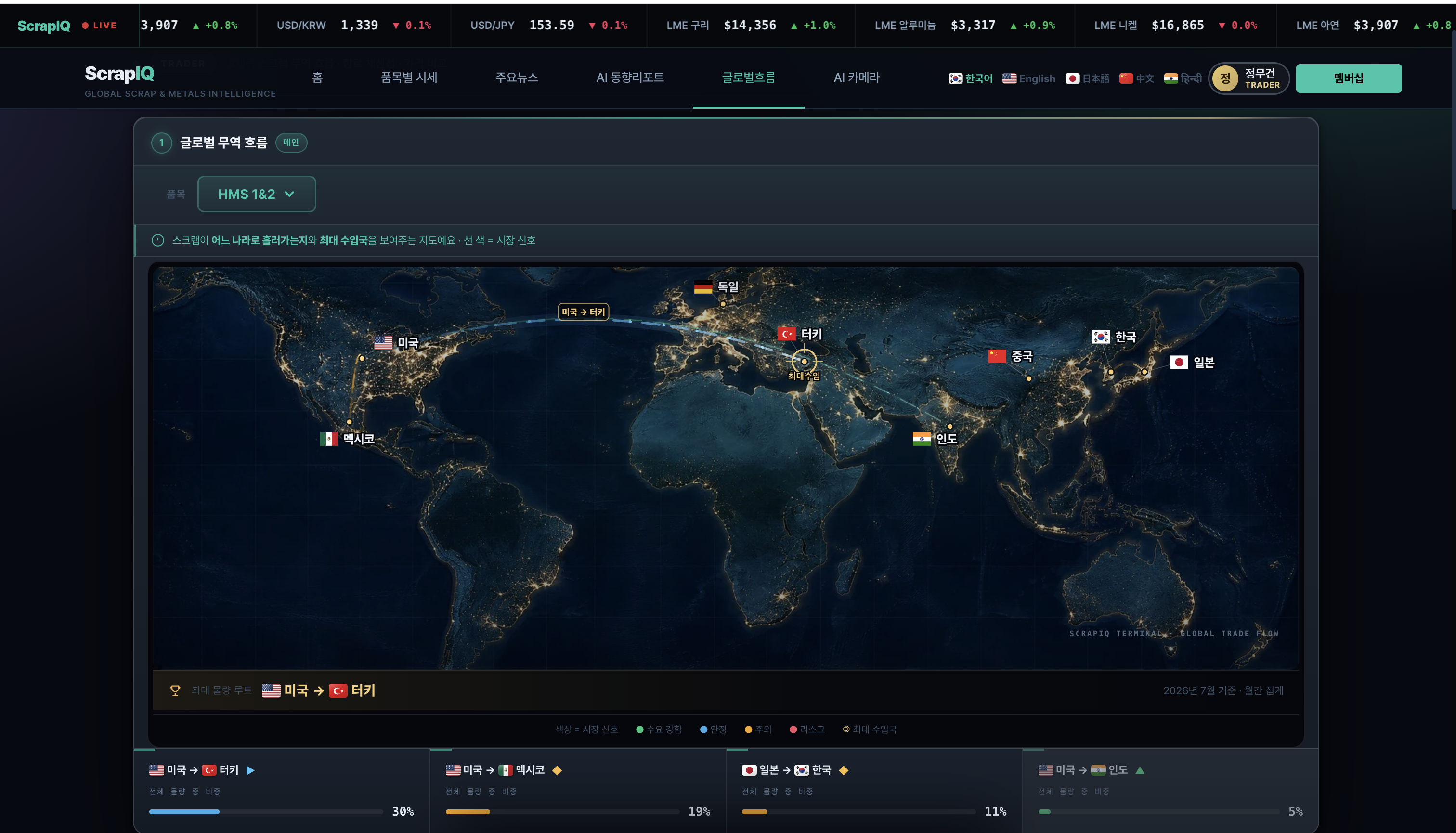Click the 미국 → 터키 route label on map
This screenshot has height=833, width=1456.
[583, 312]
